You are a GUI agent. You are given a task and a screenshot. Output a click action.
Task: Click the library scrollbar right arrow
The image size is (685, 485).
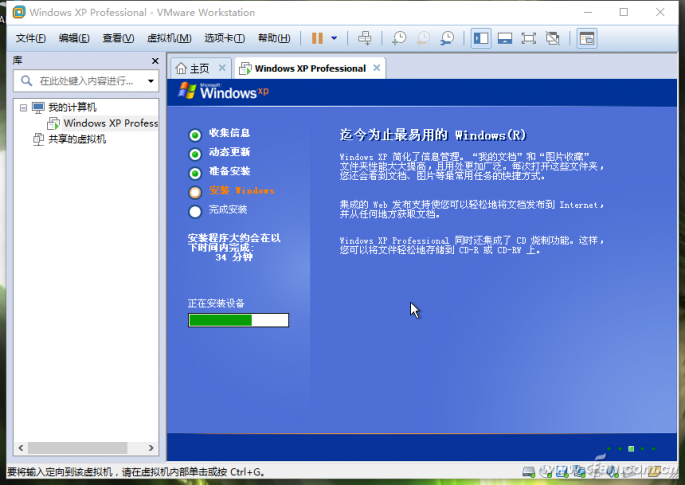(151, 448)
